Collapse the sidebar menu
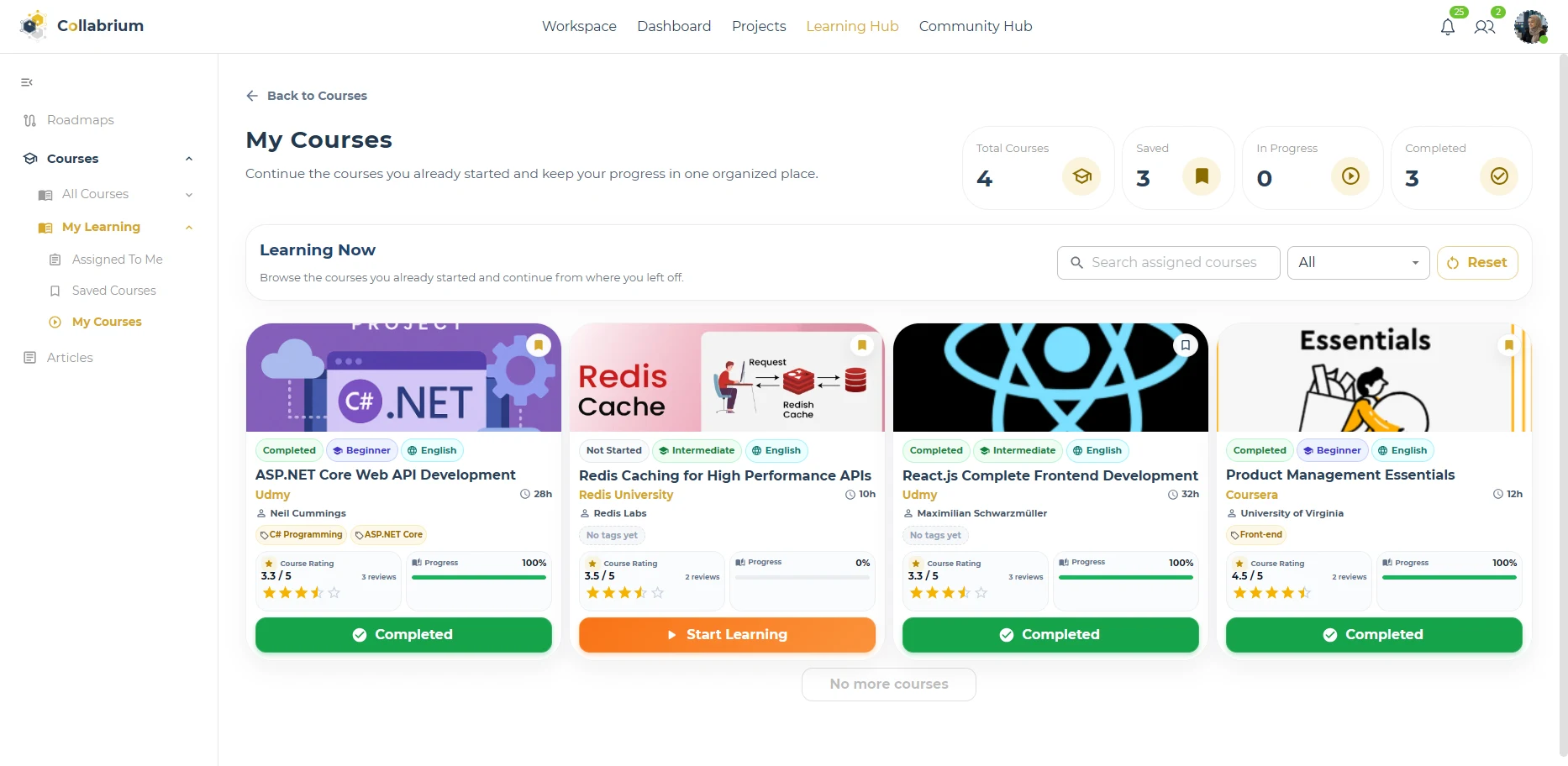 27,82
